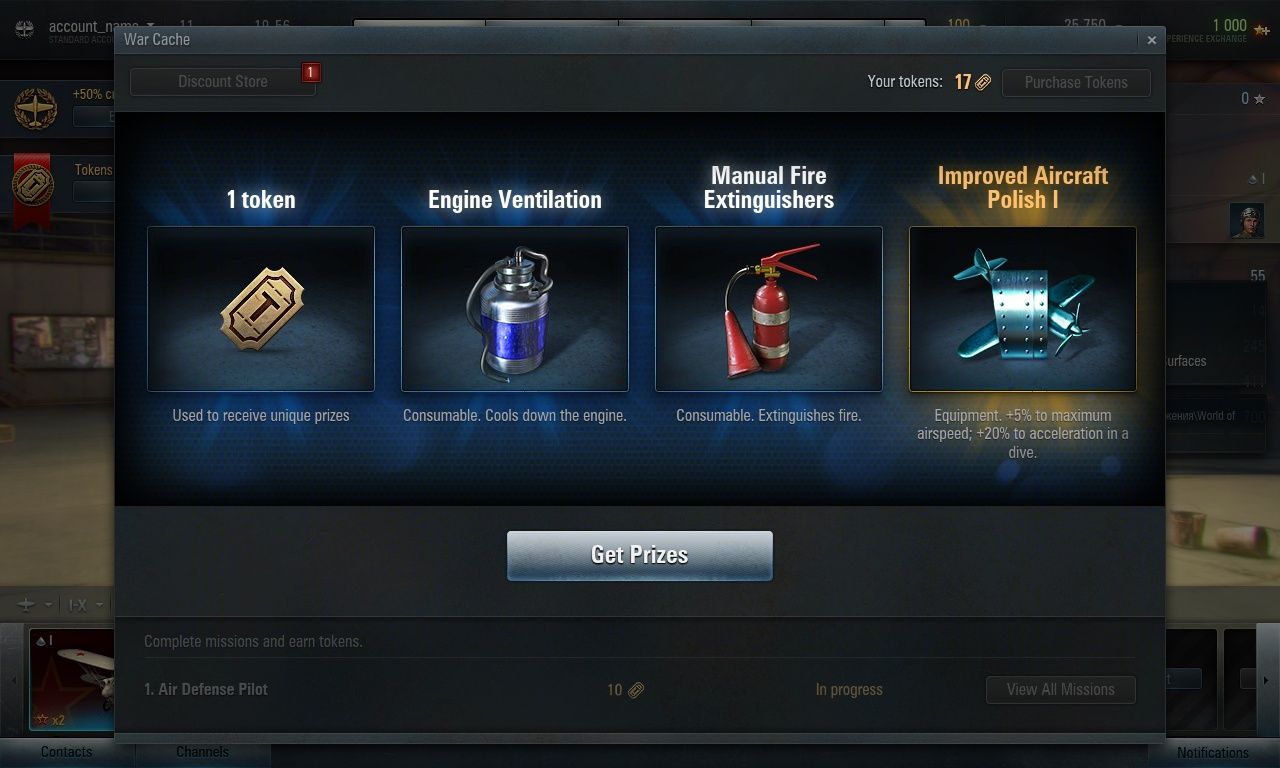1280x768 pixels.
Task: Open the Notifications panel
Action: [1212, 752]
